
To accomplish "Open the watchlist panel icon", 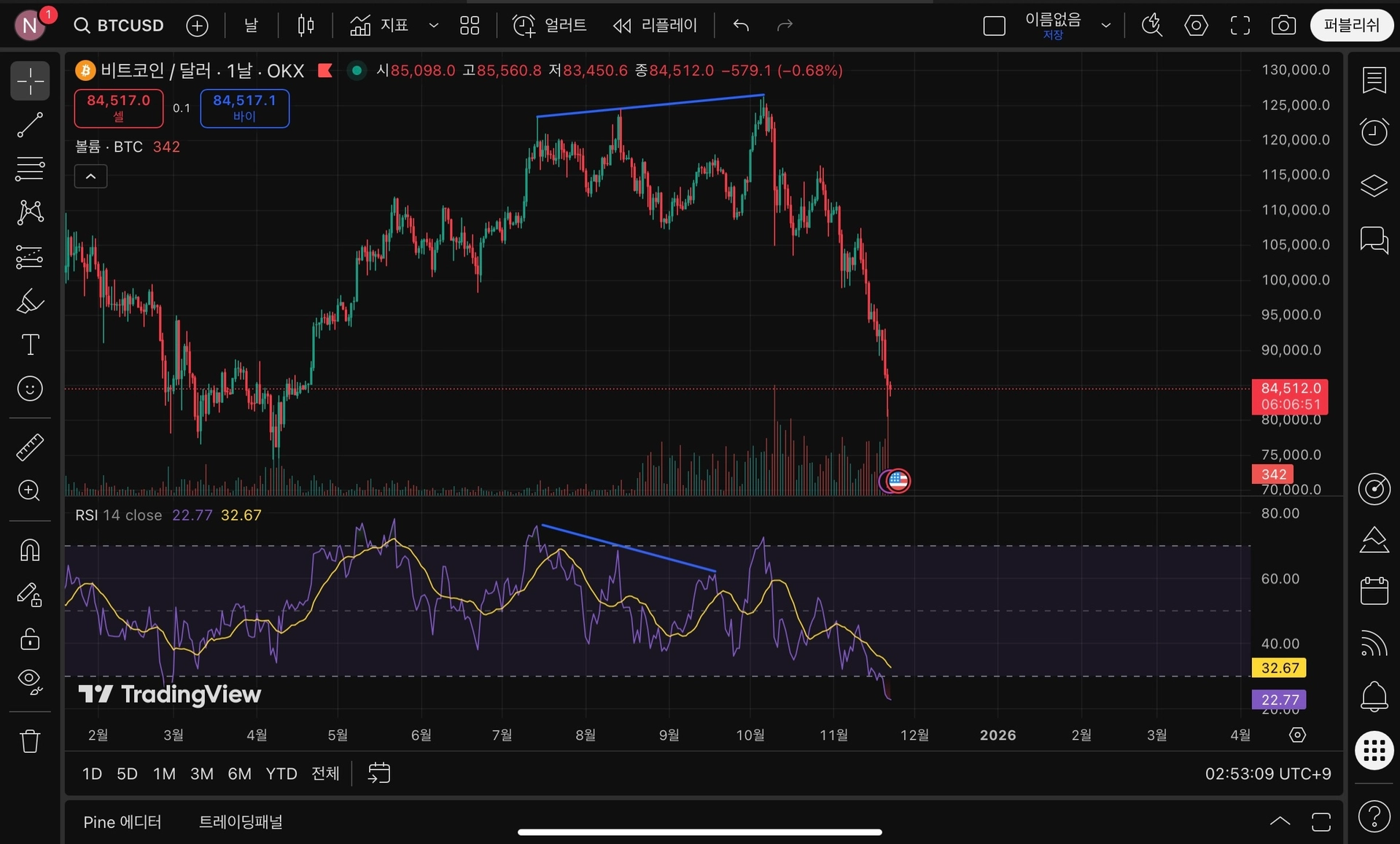I will click(1374, 80).
